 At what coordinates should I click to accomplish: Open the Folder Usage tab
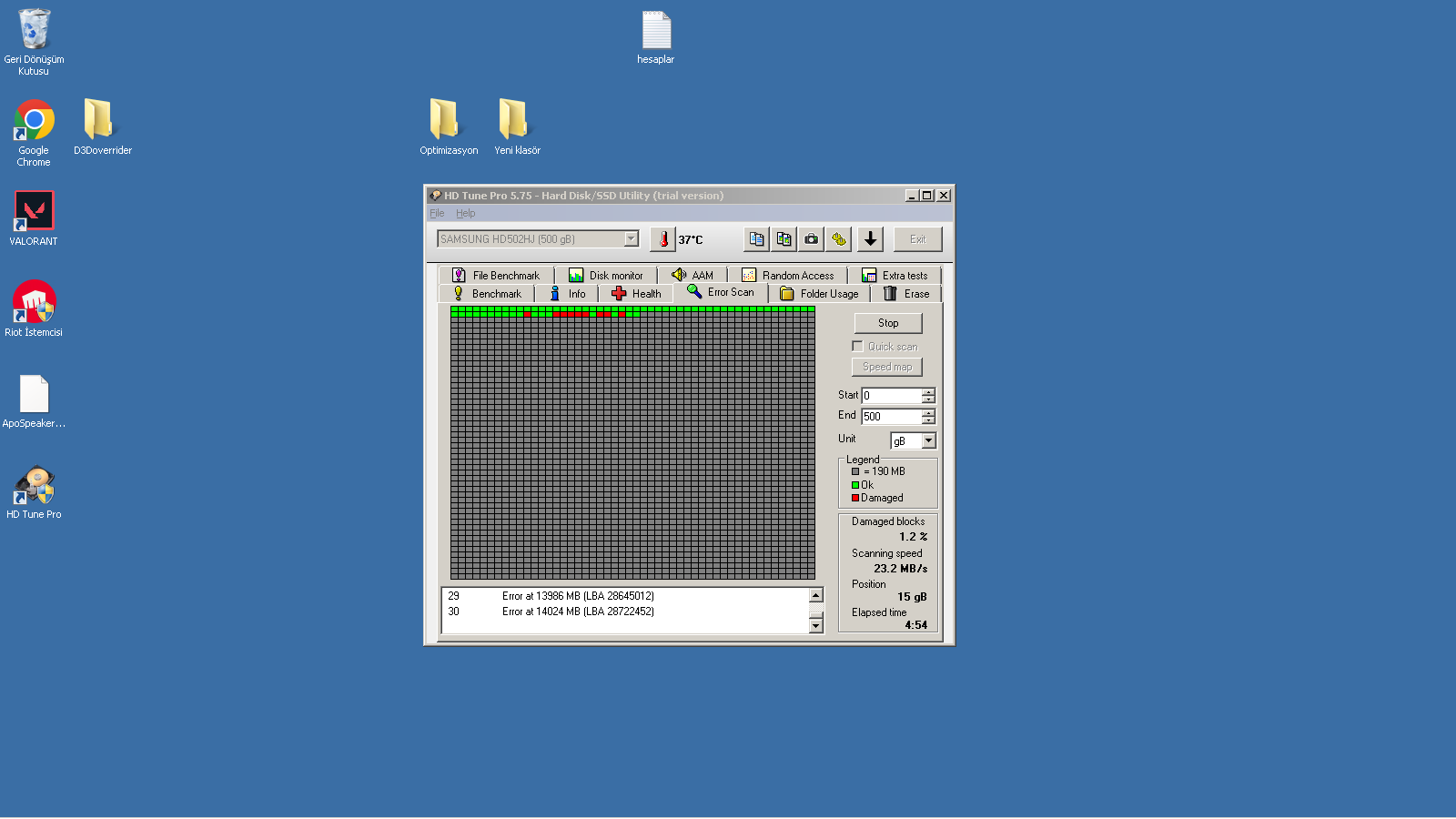(x=820, y=294)
